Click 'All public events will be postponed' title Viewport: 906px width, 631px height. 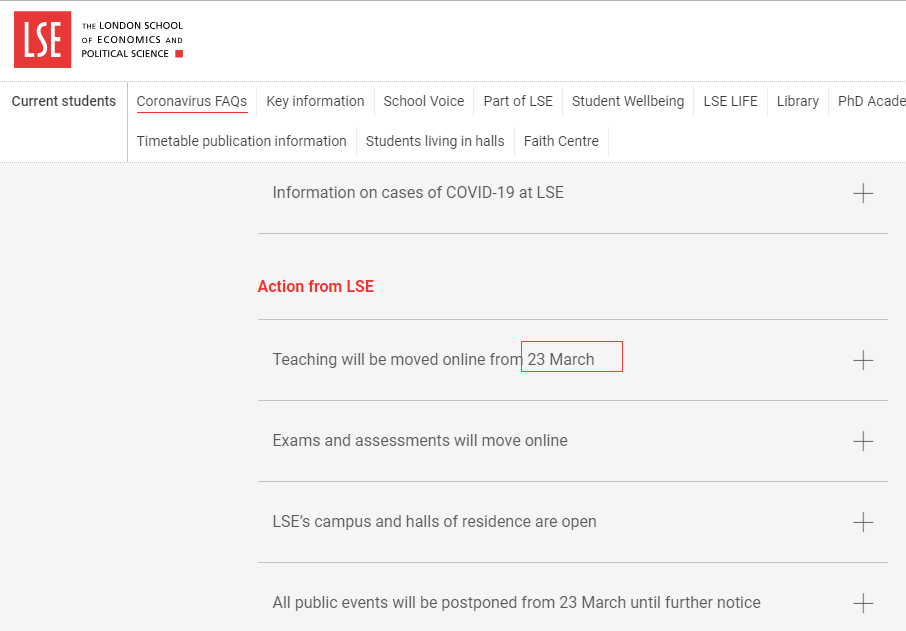coord(517,602)
